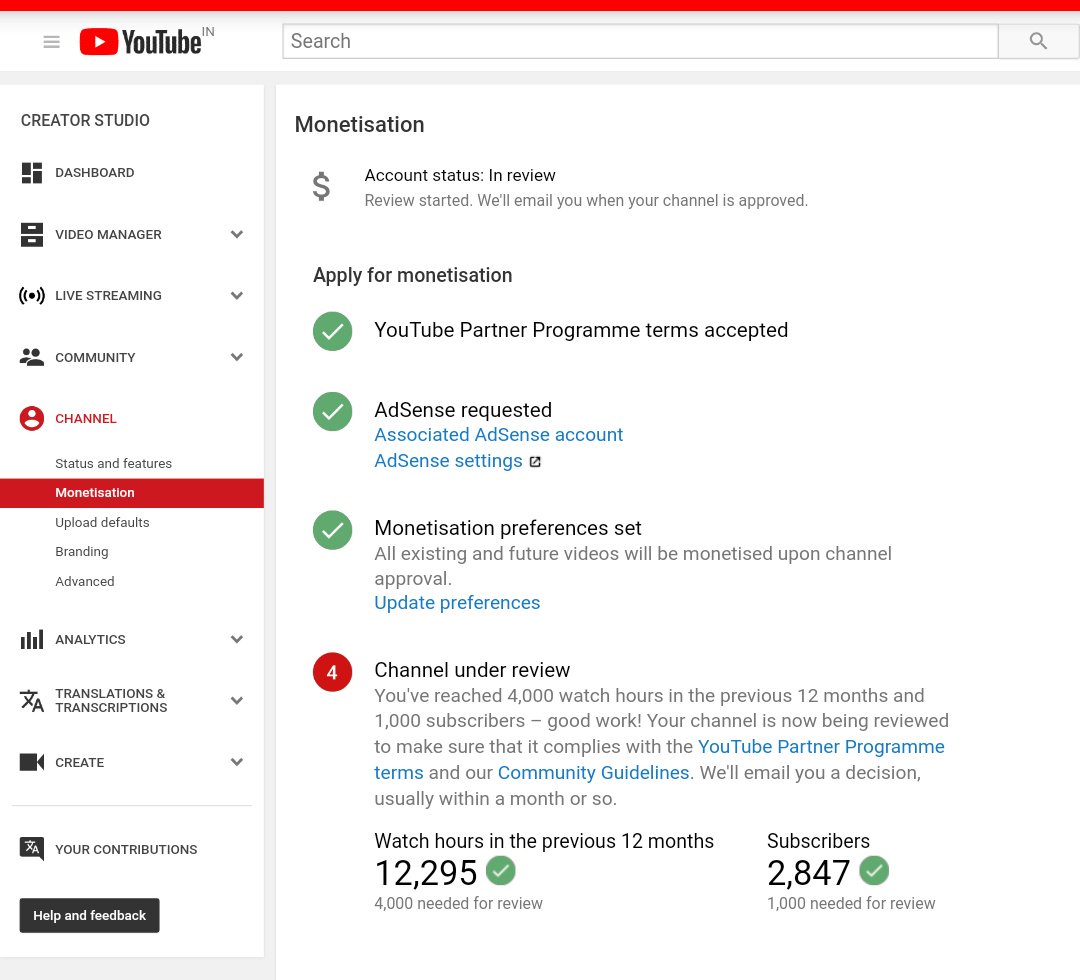Click the Create camera icon

(x=32, y=762)
